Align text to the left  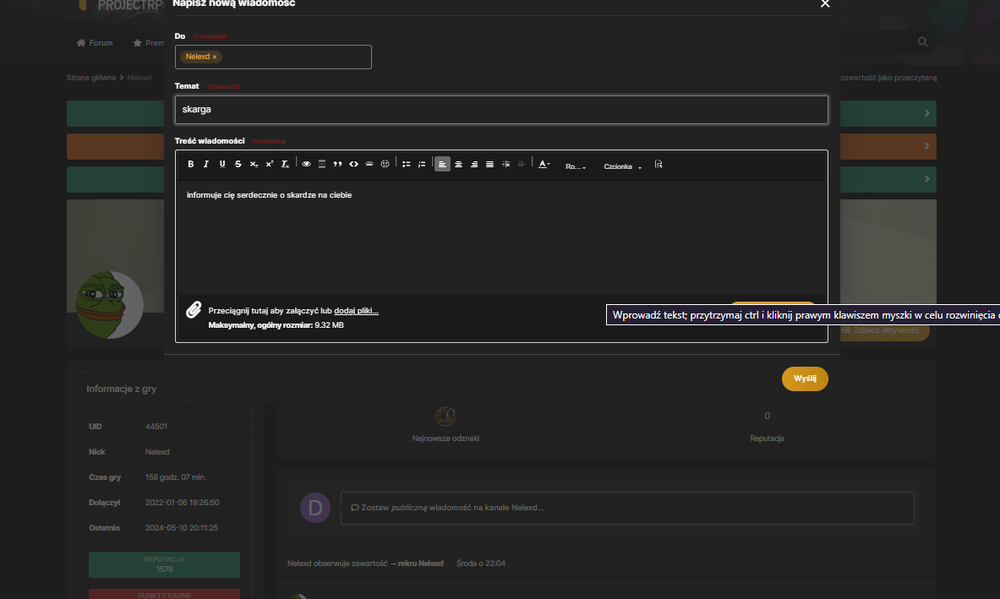tap(443, 165)
